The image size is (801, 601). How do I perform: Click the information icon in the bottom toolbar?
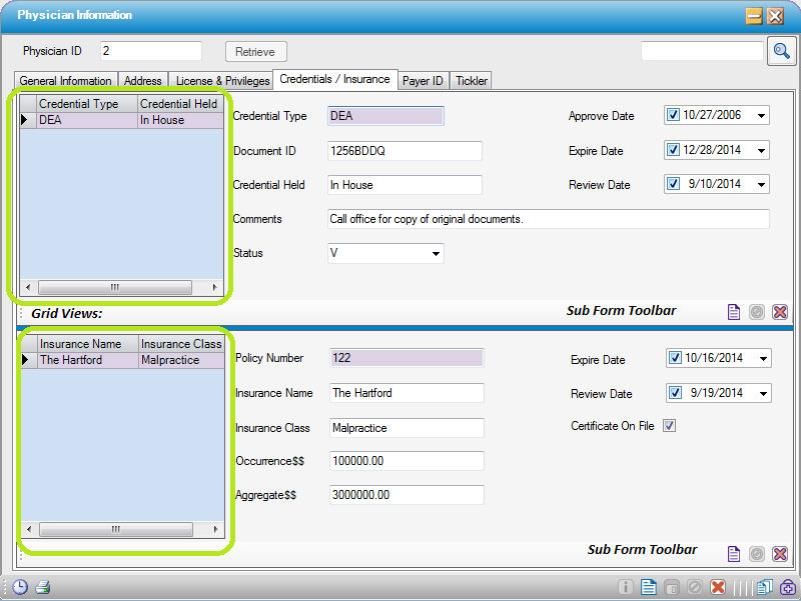coord(625,588)
